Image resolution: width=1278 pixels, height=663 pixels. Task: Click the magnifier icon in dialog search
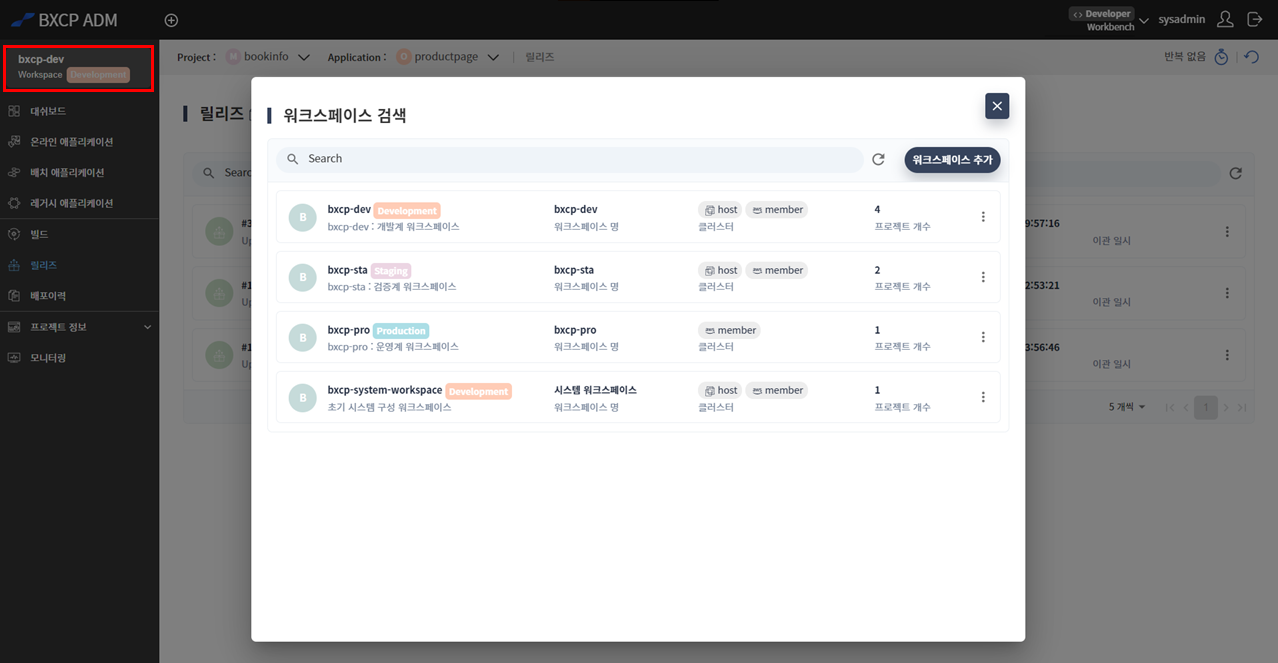(x=293, y=159)
